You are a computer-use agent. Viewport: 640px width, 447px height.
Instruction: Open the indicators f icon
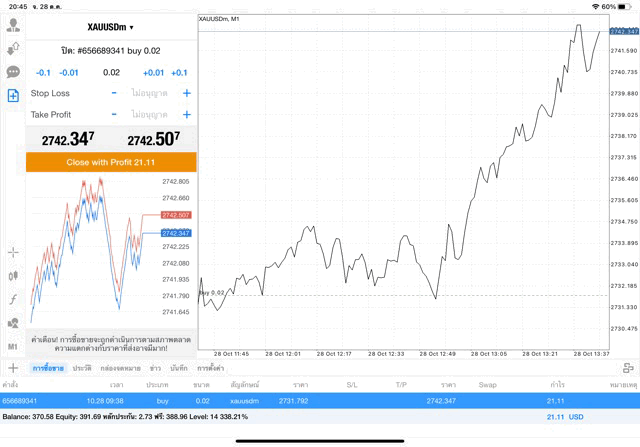click(x=13, y=299)
